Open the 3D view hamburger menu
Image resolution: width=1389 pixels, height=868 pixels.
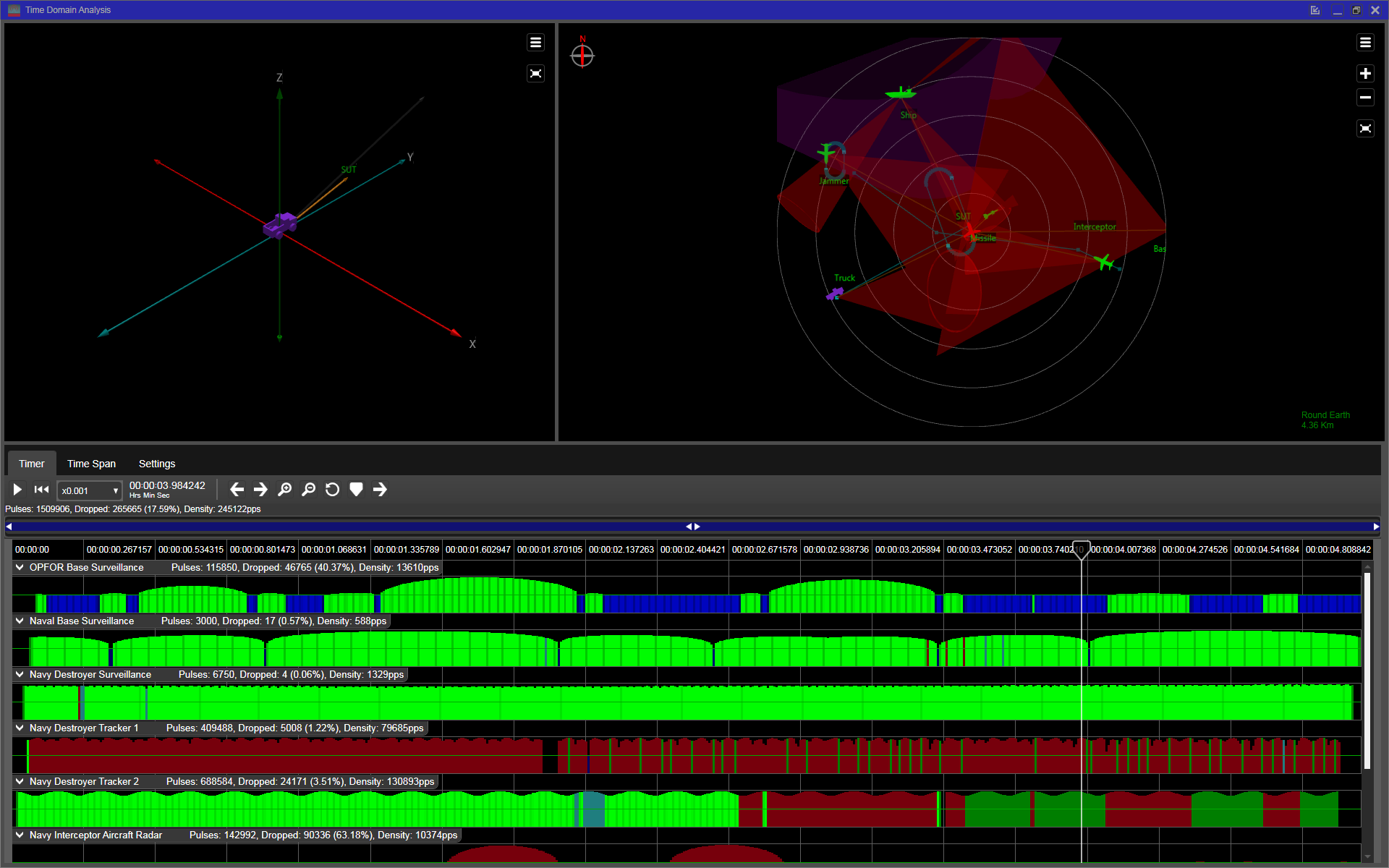[535, 43]
